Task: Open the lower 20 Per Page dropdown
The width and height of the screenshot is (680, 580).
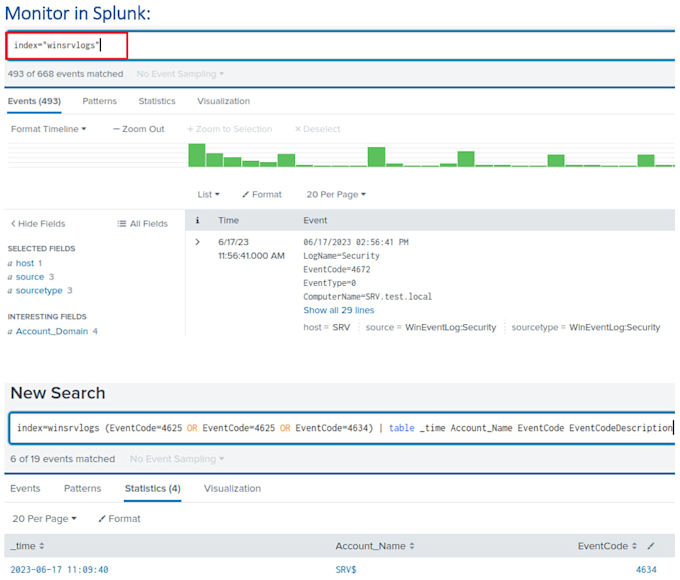Action: tap(44, 519)
